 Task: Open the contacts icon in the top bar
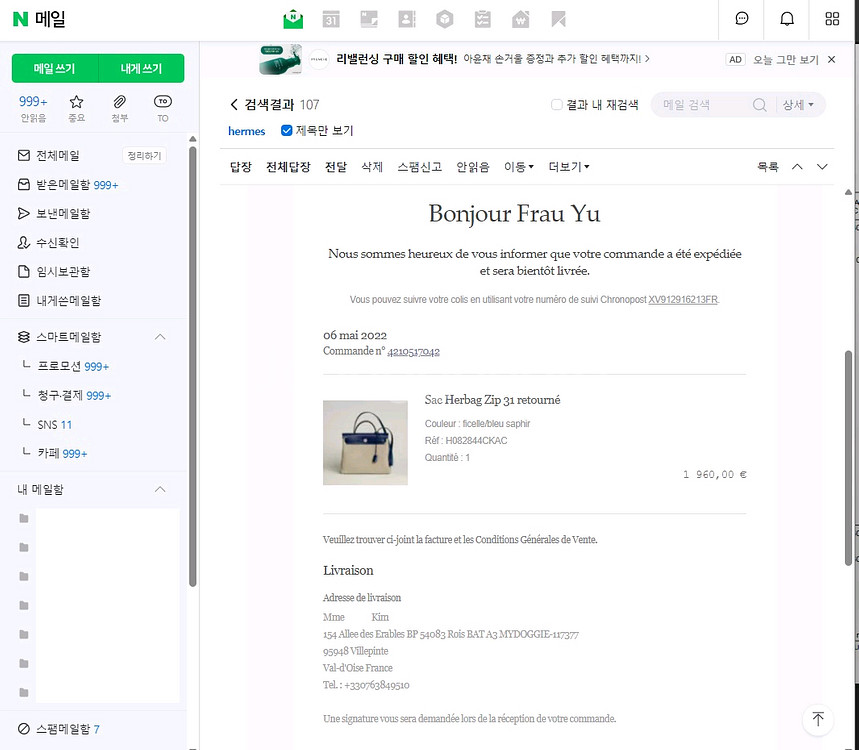point(406,18)
